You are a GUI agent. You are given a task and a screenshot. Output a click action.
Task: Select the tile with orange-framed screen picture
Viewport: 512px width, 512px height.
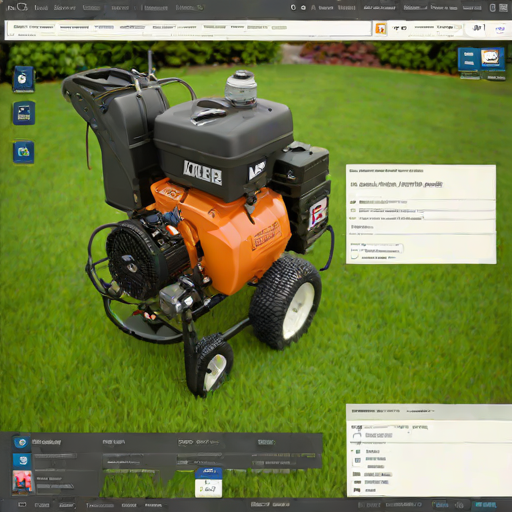492,59
